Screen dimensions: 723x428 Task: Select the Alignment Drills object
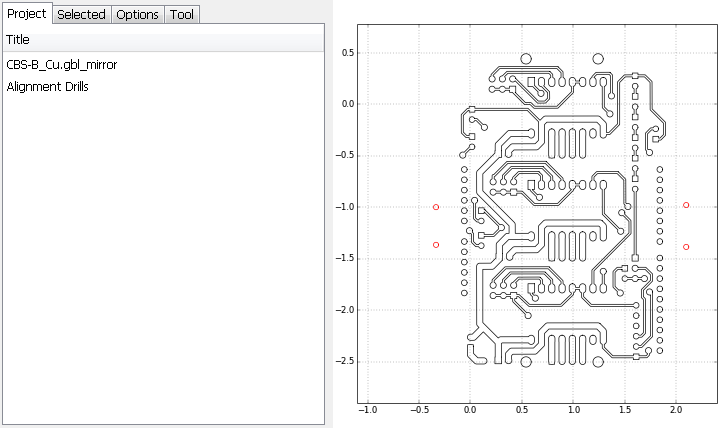(x=47, y=86)
